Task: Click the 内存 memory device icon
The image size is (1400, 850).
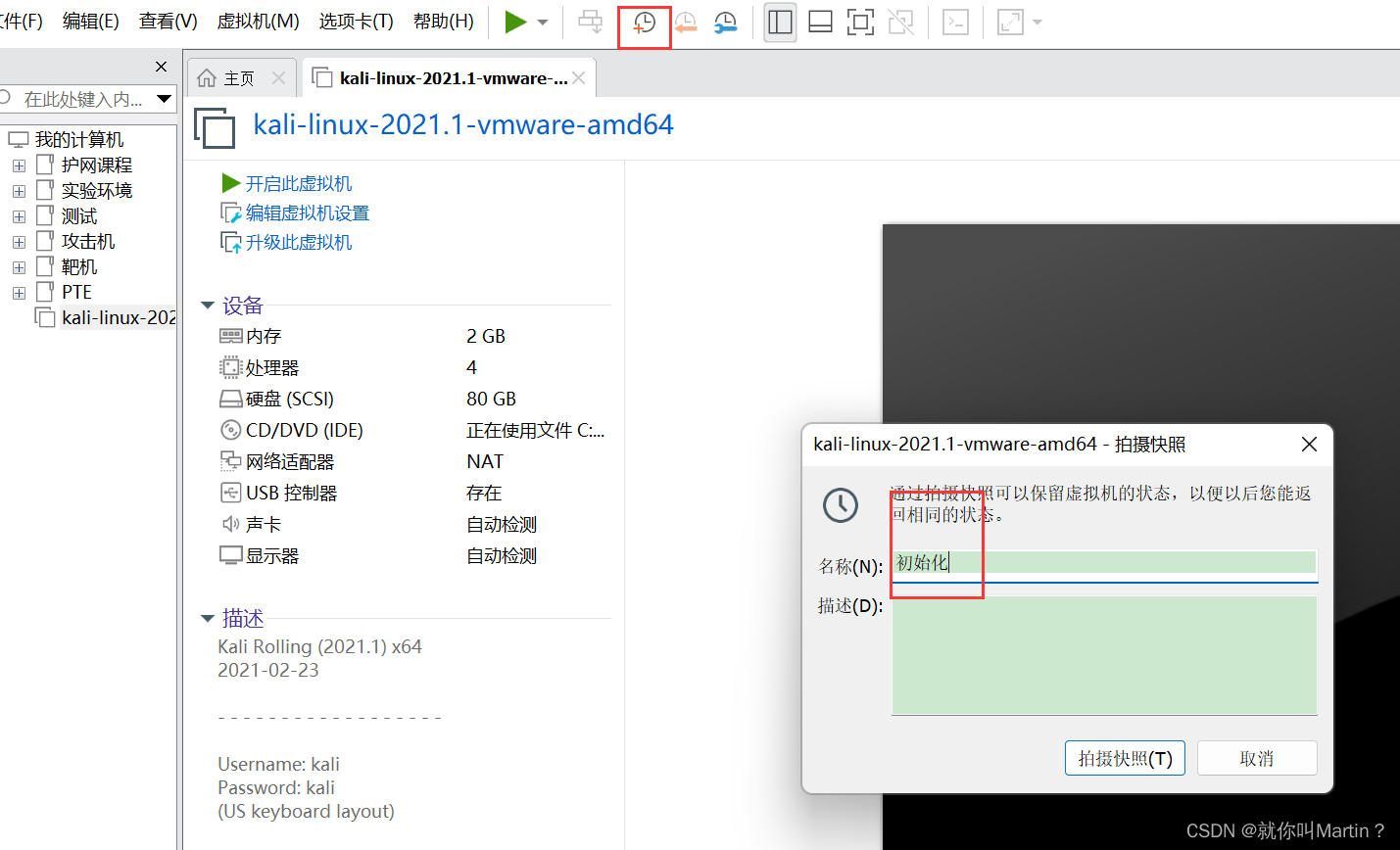Action: [230, 336]
